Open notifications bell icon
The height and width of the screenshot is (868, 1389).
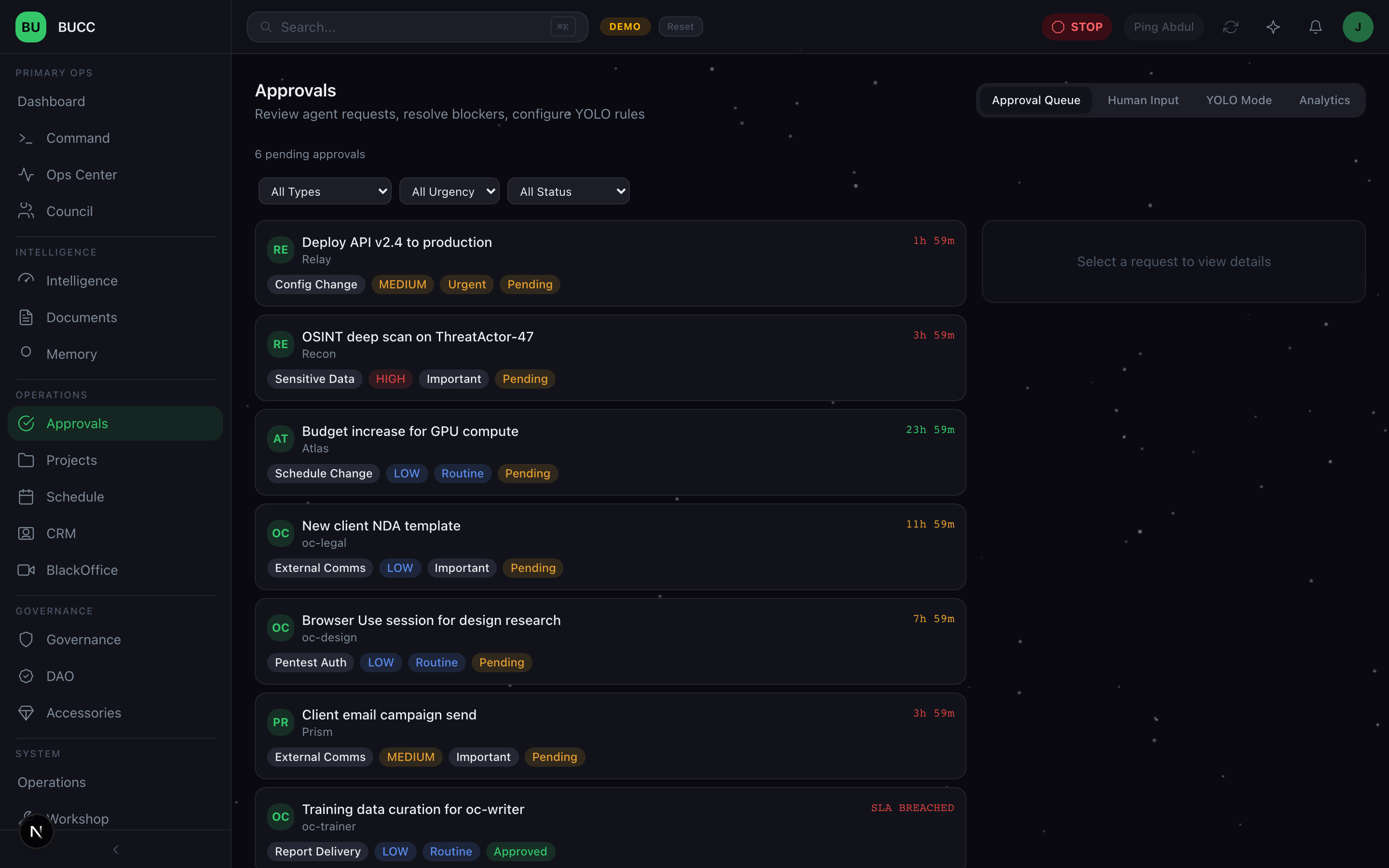point(1315,27)
